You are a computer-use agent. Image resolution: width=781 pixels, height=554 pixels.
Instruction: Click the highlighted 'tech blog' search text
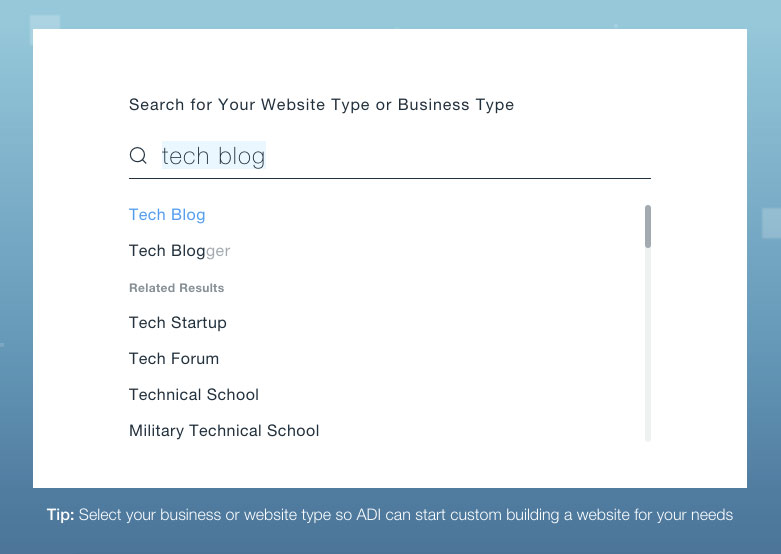point(214,155)
